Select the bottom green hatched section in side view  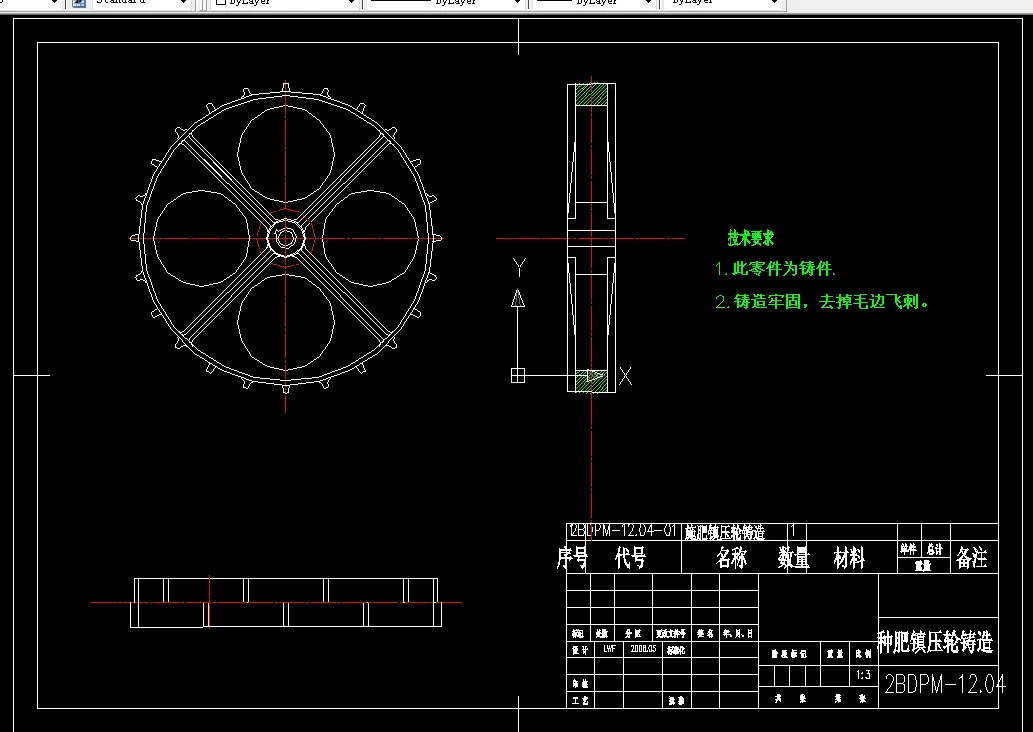[x=592, y=381]
